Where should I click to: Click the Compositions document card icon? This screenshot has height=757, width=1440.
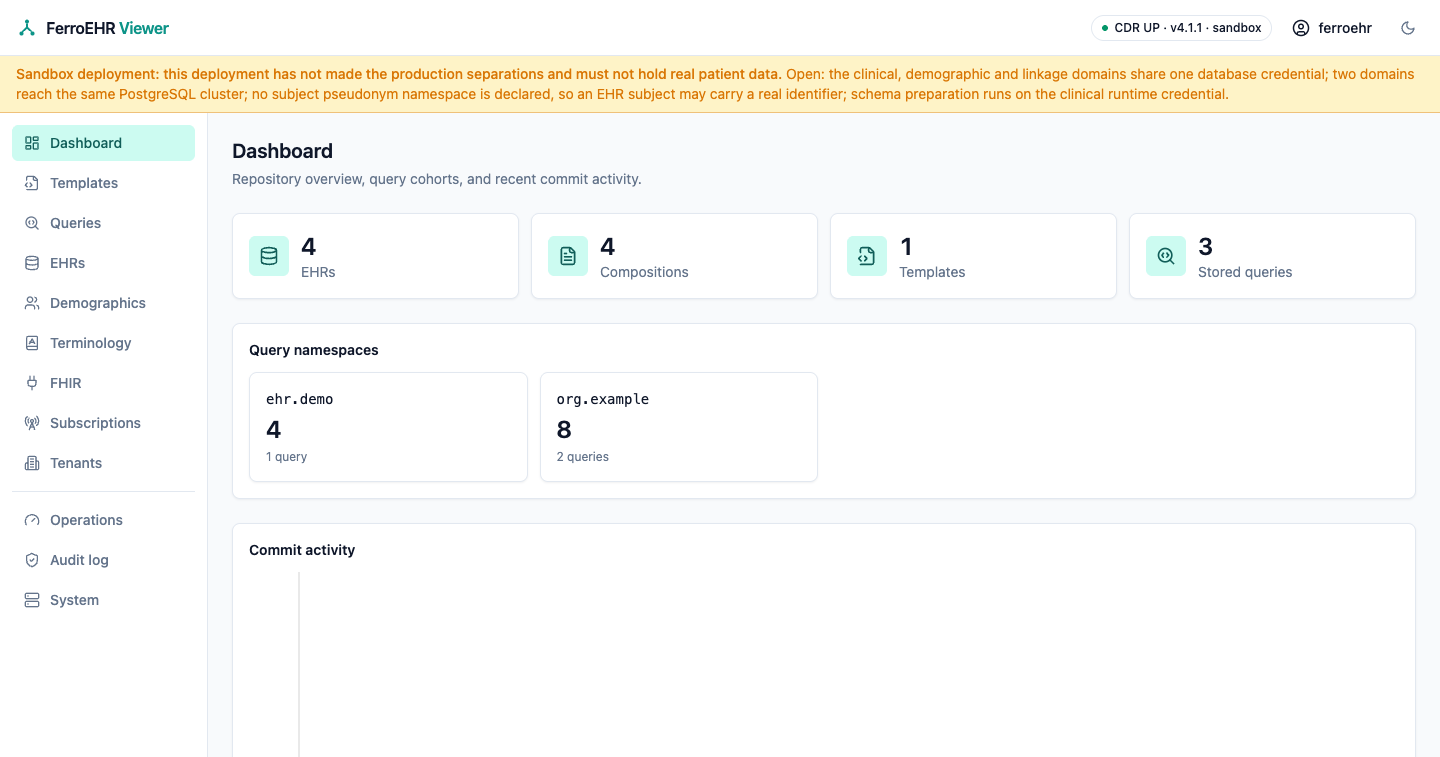pyautogui.click(x=568, y=256)
